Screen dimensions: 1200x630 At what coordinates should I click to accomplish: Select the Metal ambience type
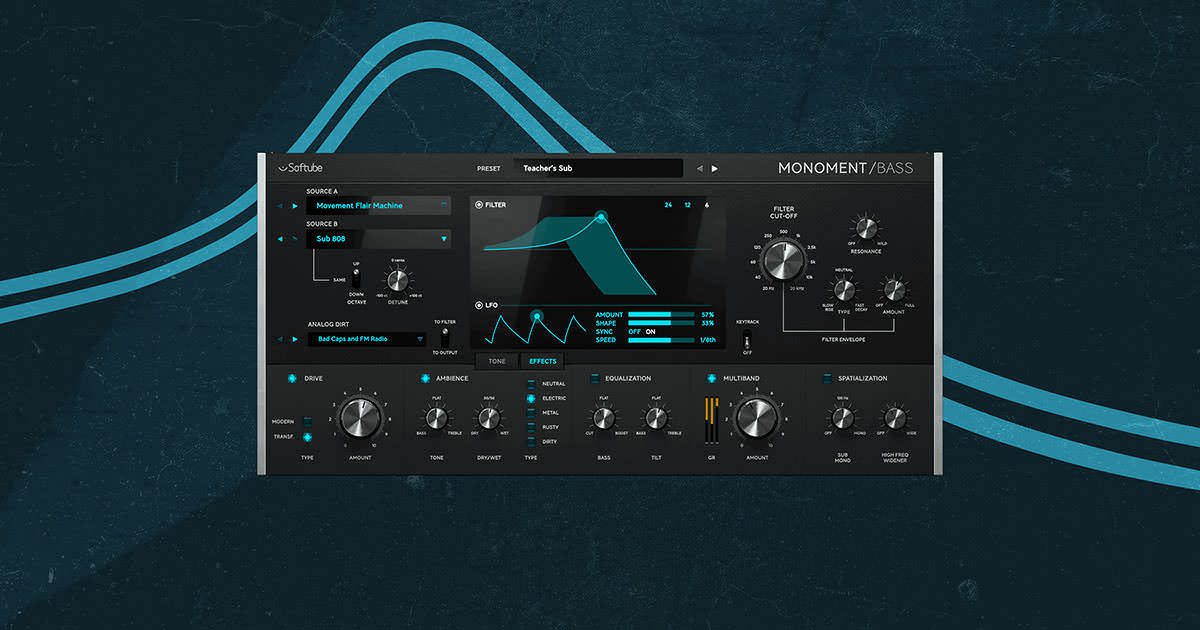(531, 412)
